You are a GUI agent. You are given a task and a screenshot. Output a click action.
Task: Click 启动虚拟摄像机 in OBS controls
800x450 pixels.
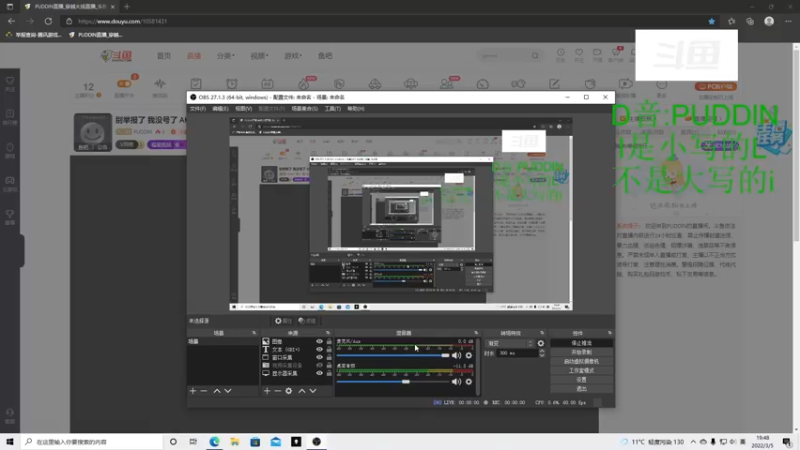coord(582,362)
